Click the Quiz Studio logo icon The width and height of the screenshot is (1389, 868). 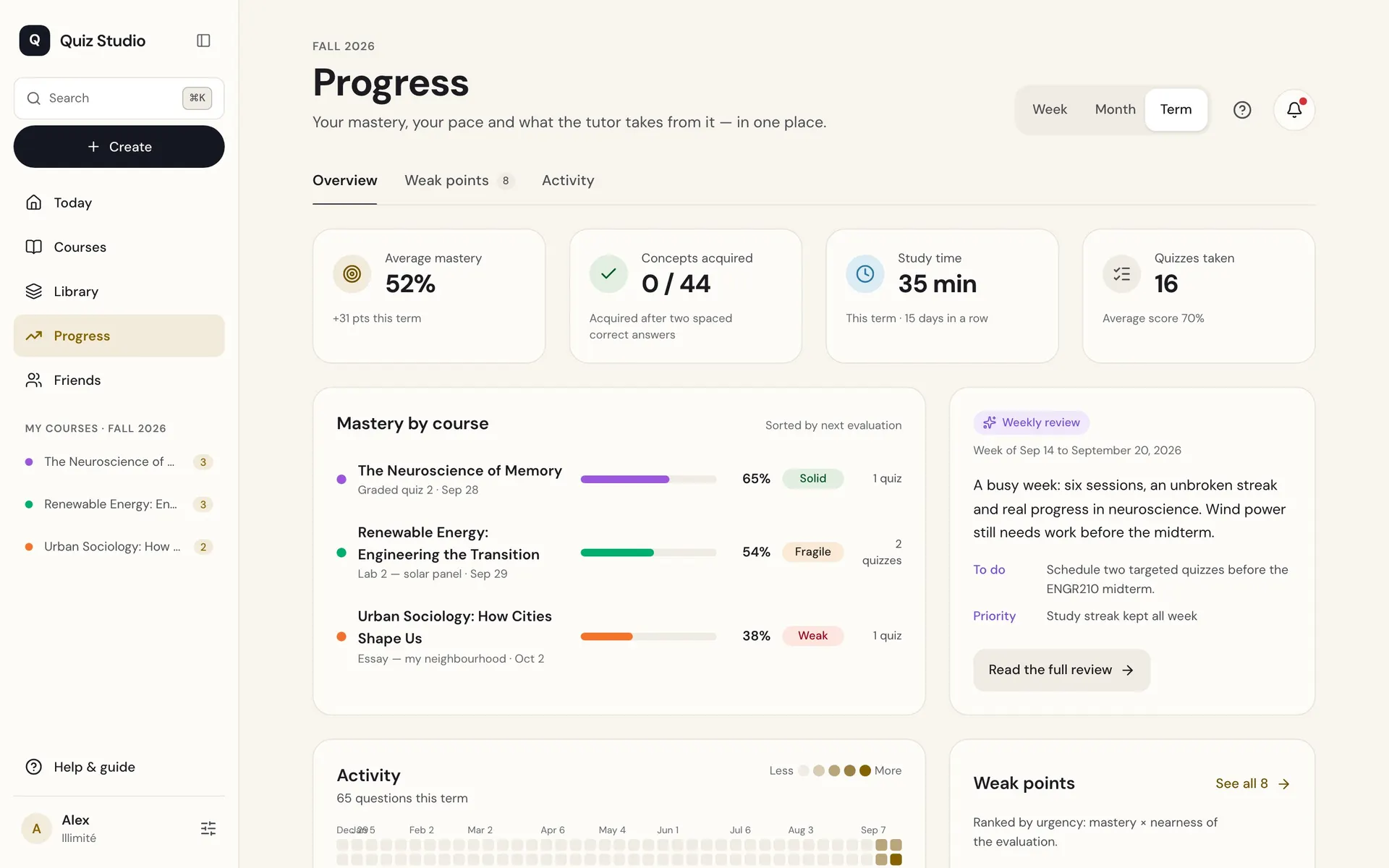(35, 41)
